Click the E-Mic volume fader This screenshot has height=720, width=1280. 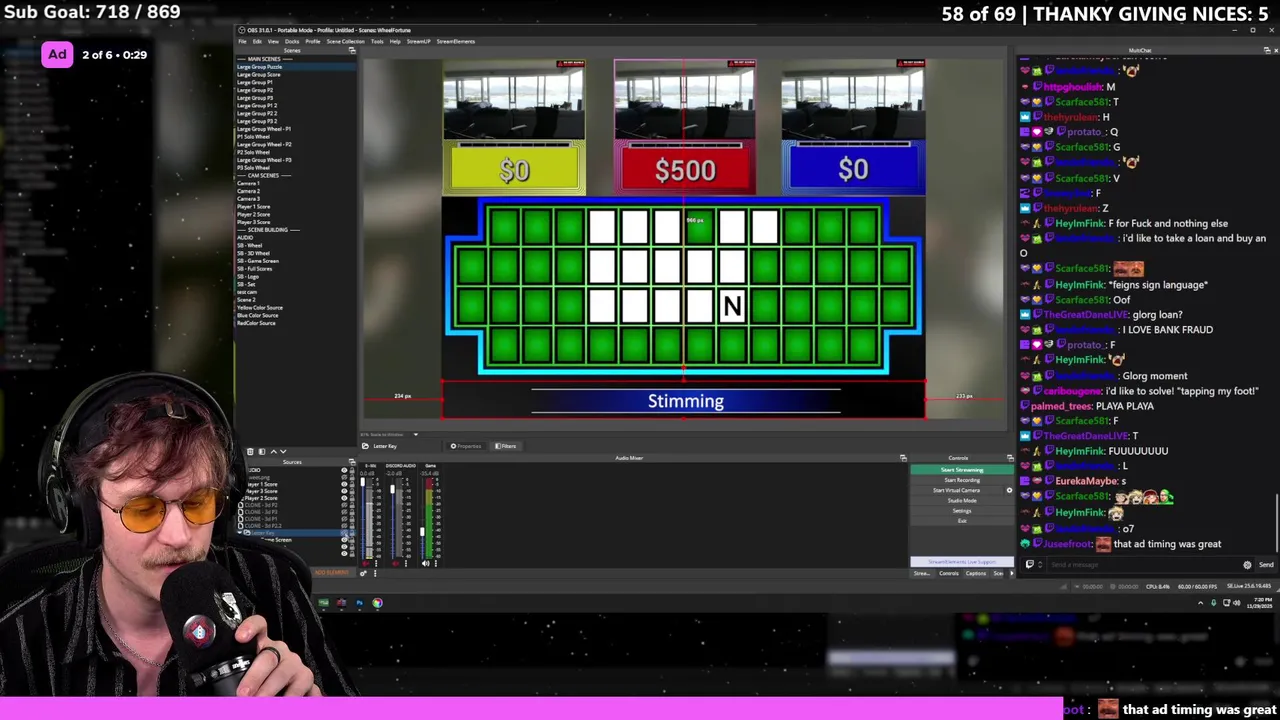tap(363, 482)
